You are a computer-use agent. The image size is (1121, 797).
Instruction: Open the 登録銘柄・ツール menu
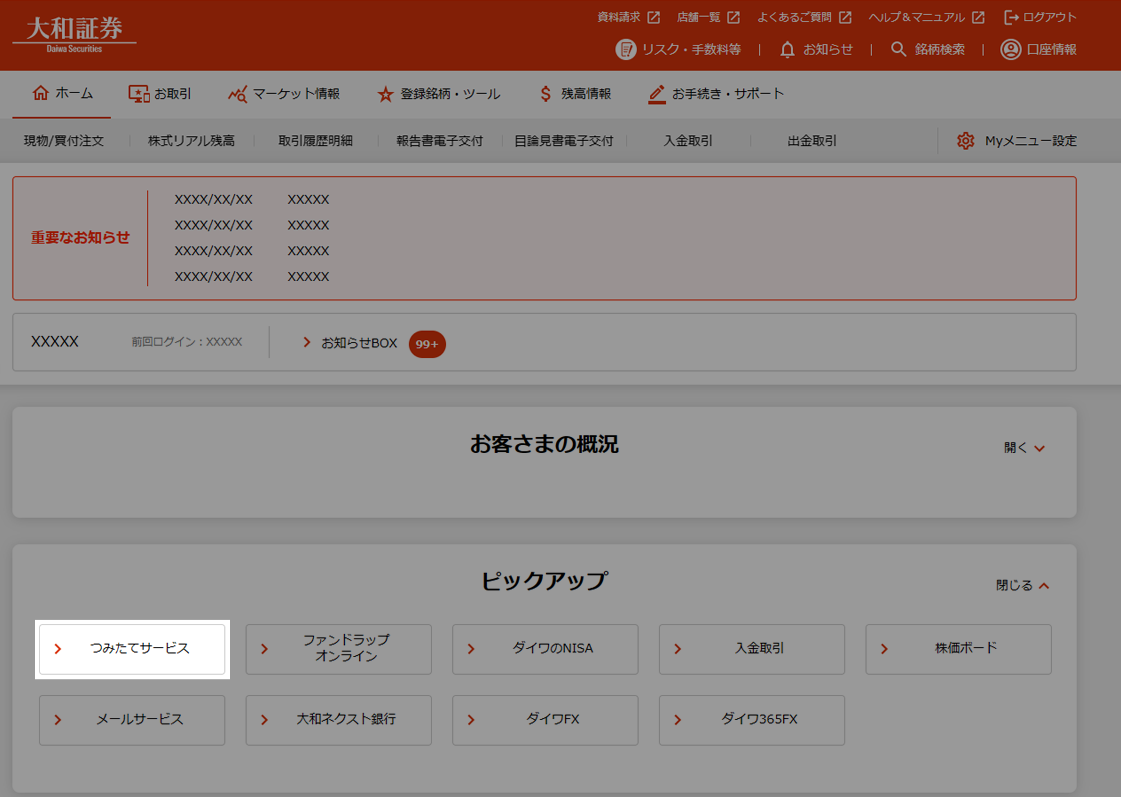pyautogui.click(x=439, y=94)
